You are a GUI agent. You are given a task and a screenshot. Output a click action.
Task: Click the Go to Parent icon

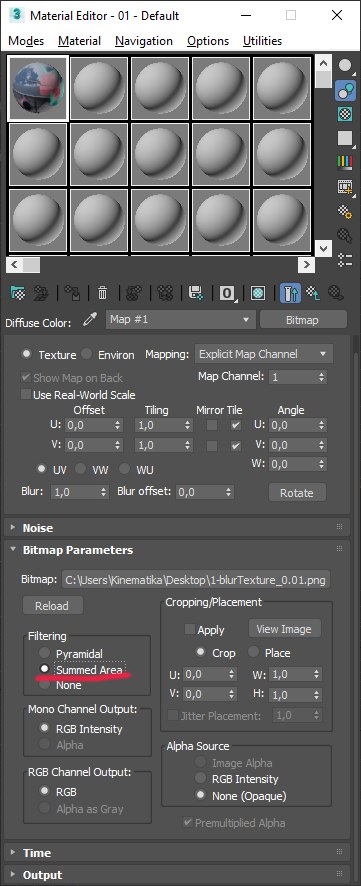pyautogui.click(x=313, y=293)
